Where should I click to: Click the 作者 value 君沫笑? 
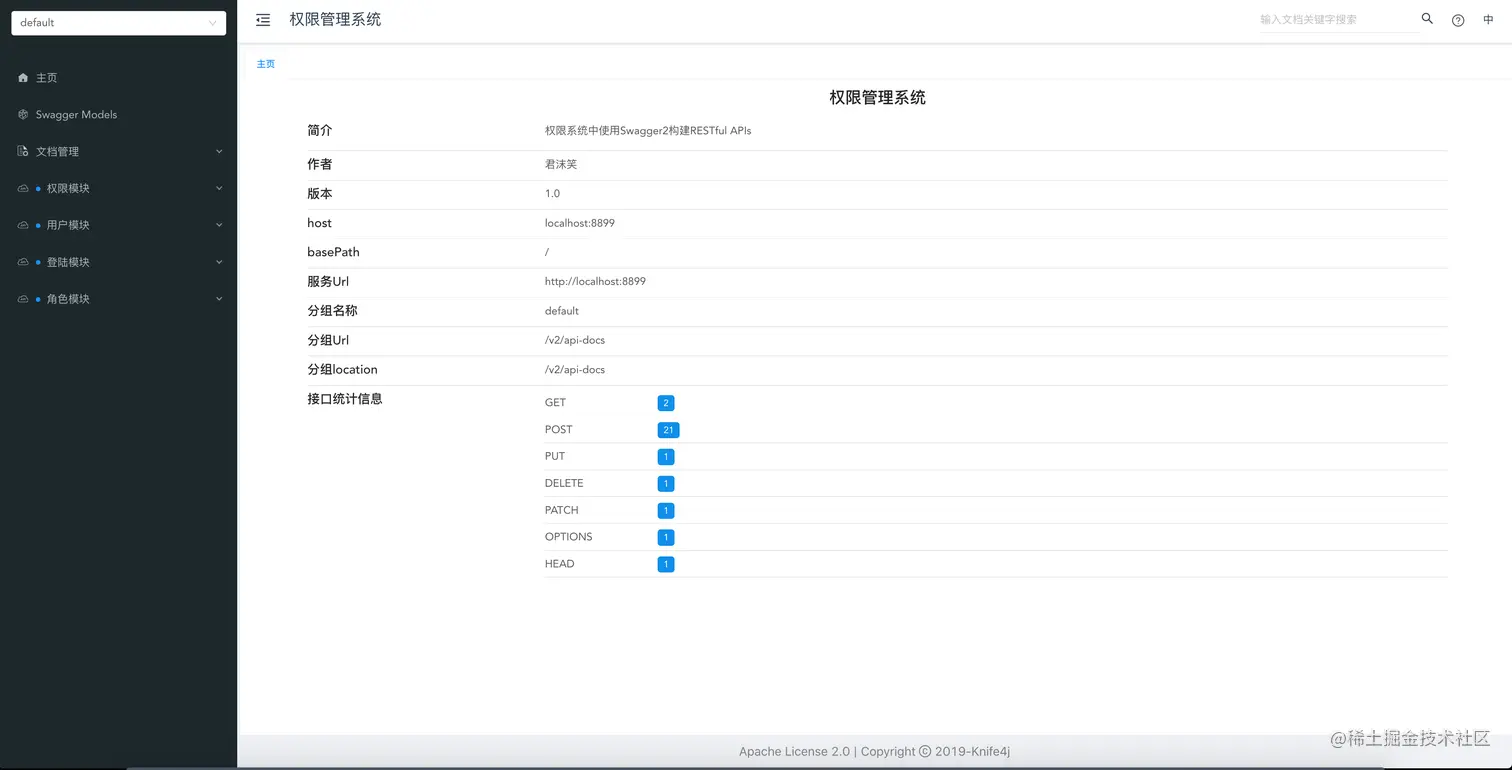pos(561,164)
